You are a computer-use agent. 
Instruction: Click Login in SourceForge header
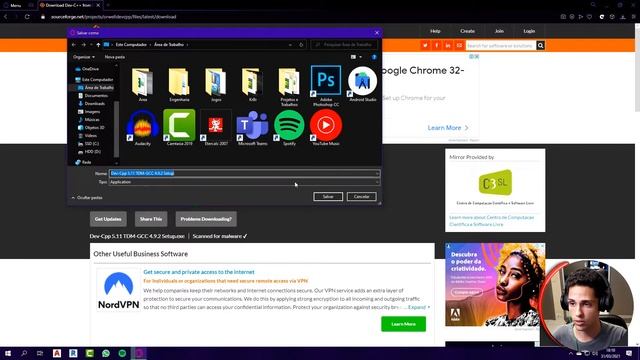[529, 31]
